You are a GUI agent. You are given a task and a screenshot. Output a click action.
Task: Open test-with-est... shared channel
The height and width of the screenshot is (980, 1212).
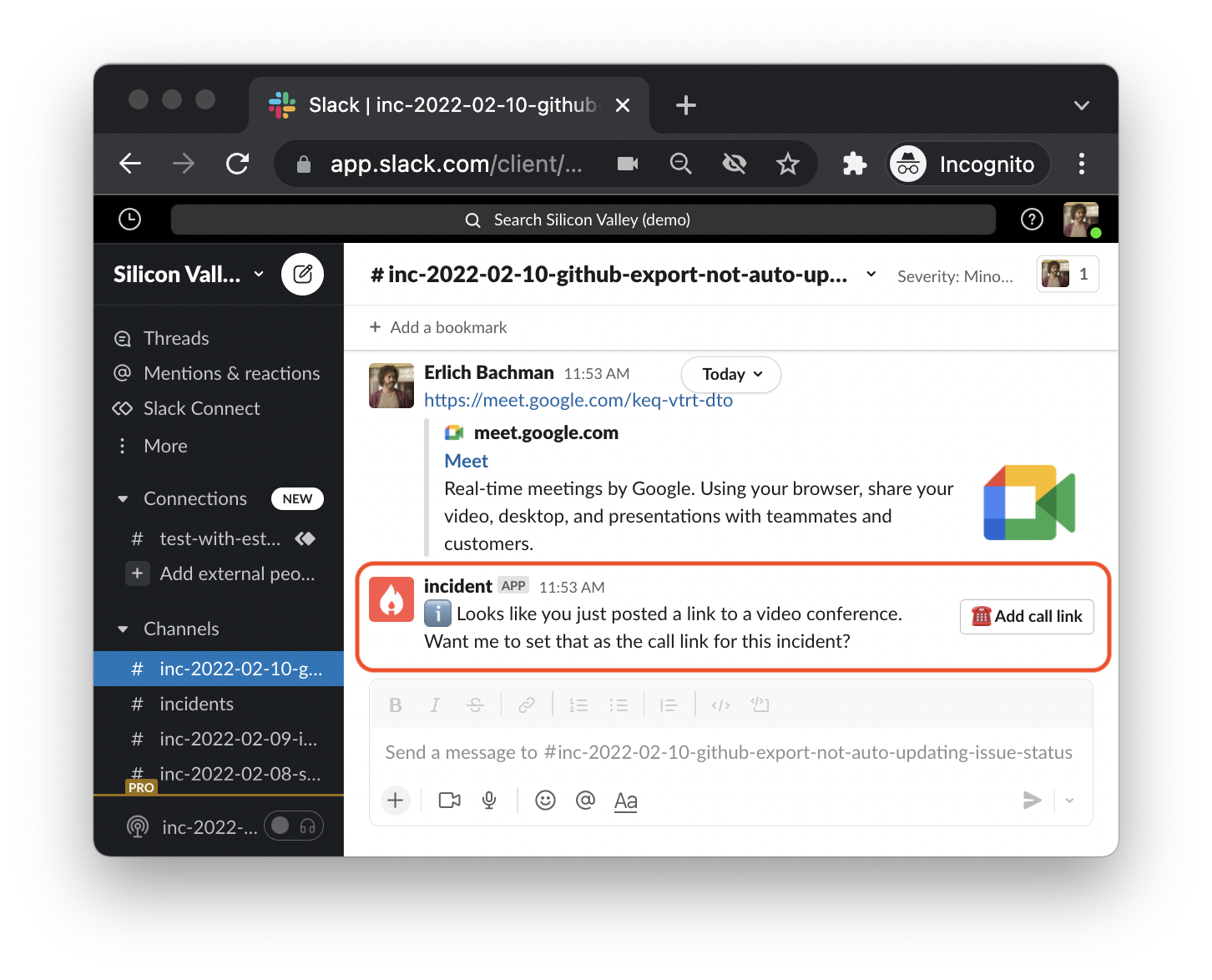(x=219, y=538)
